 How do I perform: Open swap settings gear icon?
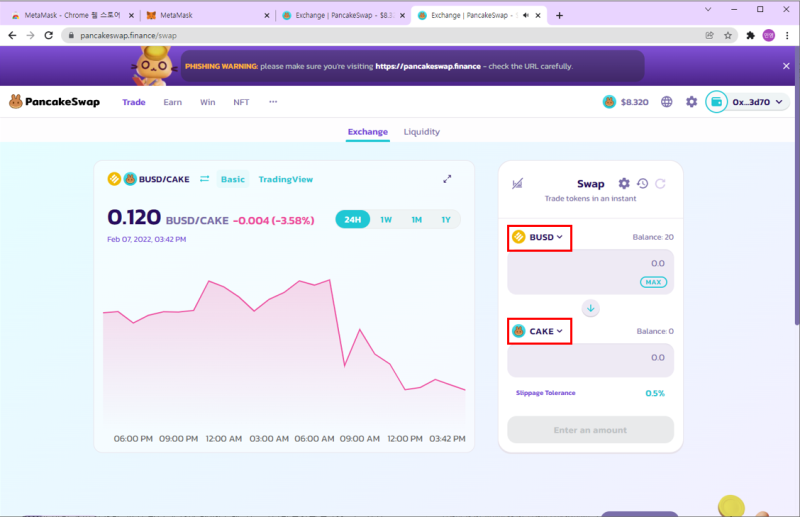pyautogui.click(x=623, y=183)
